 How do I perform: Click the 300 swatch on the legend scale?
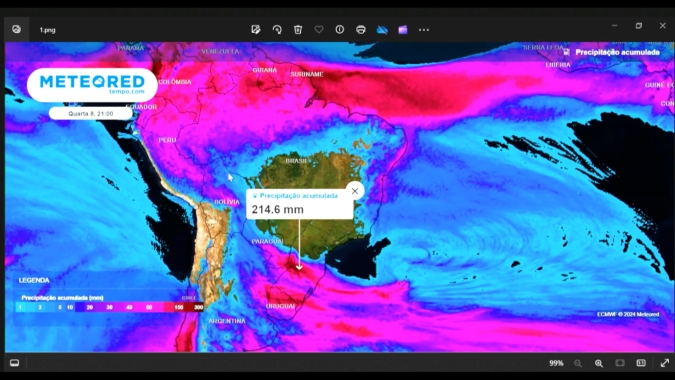tap(198, 307)
